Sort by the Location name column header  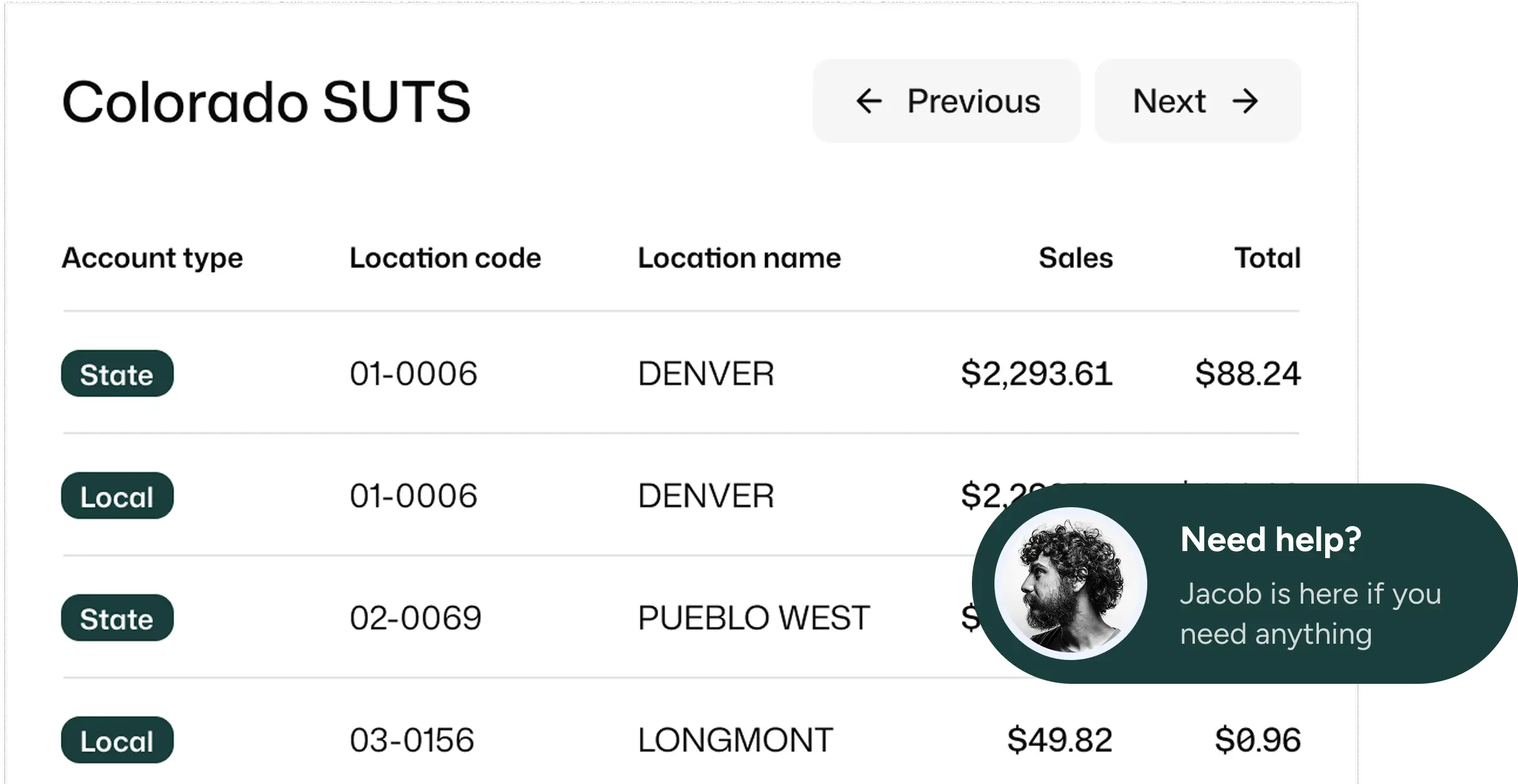click(x=739, y=258)
